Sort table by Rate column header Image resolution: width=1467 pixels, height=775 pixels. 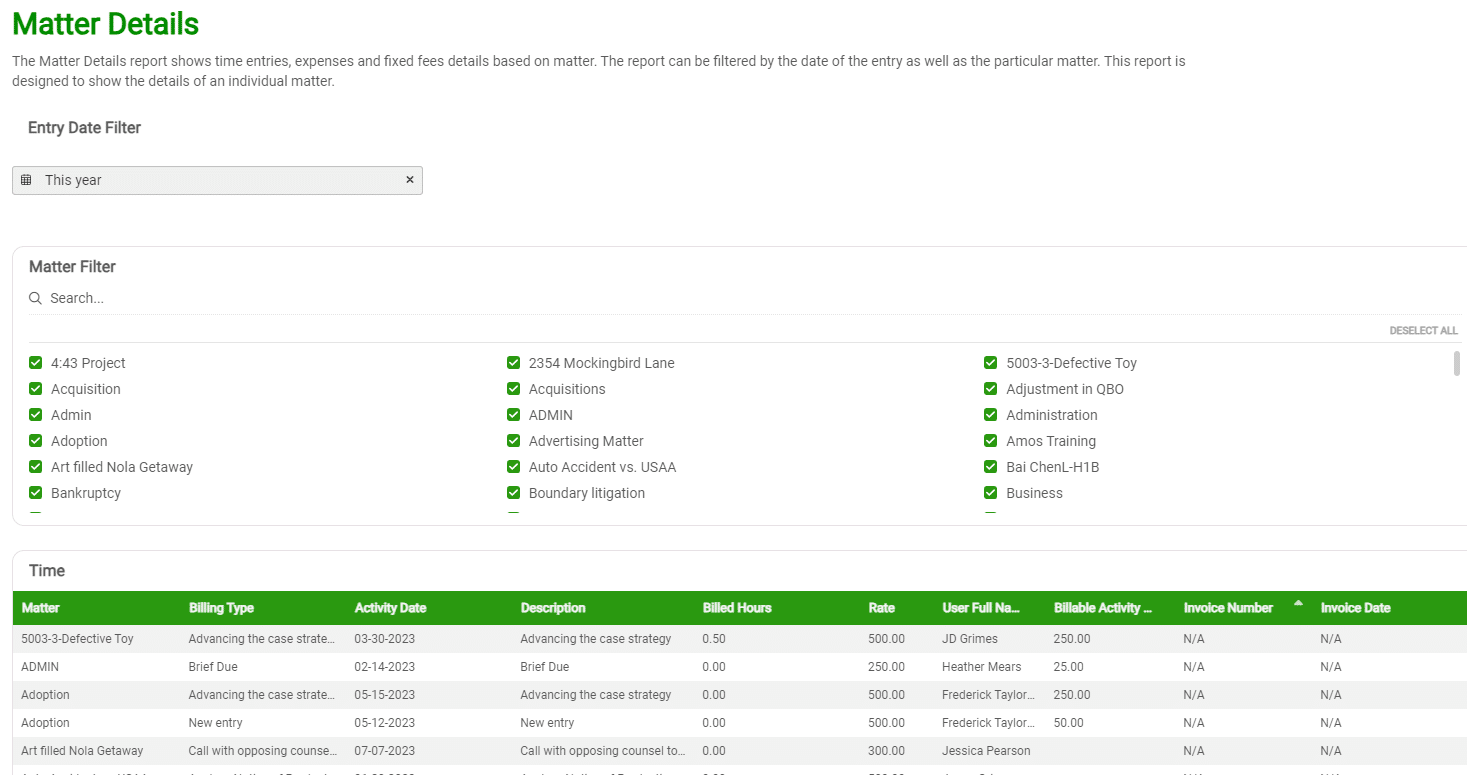click(x=881, y=608)
